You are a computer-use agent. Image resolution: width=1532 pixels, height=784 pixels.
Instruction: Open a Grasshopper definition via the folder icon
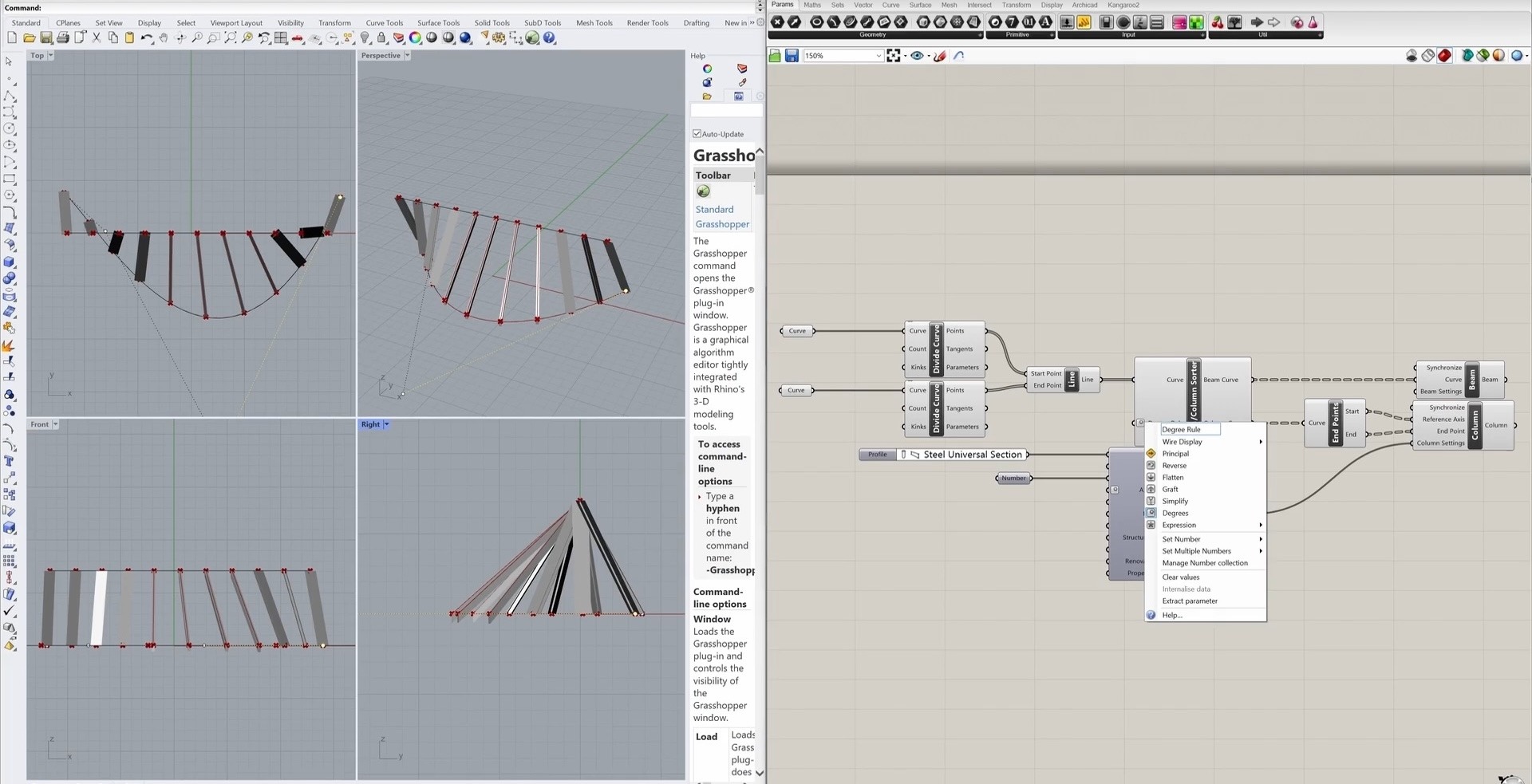click(774, 55)
